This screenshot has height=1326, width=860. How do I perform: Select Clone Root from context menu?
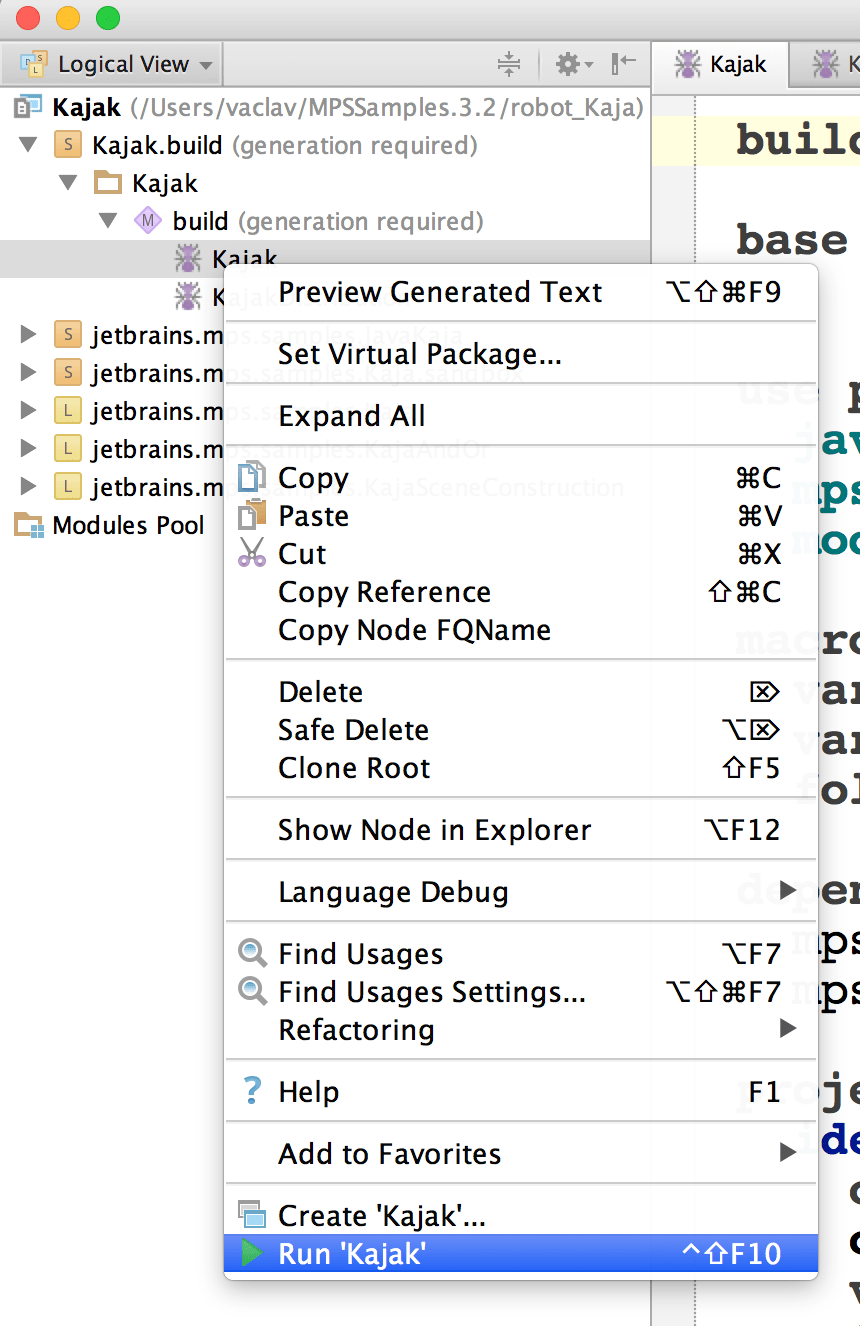point(354,768)
